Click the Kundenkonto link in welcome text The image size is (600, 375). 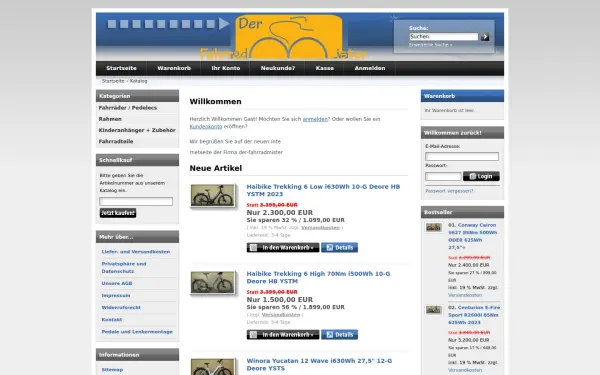click(206, 126)
